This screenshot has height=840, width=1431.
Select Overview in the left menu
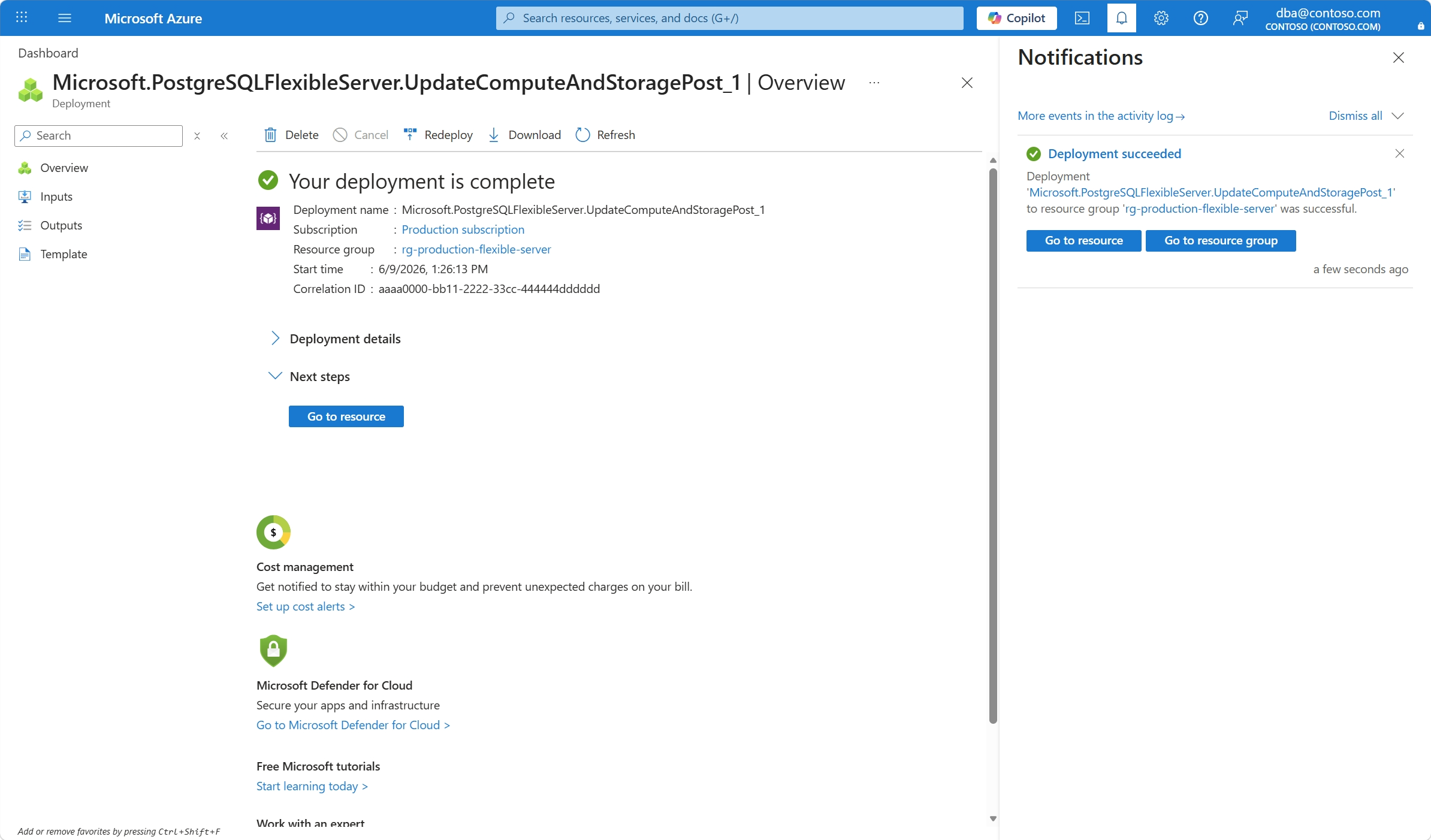pos(64,168)
